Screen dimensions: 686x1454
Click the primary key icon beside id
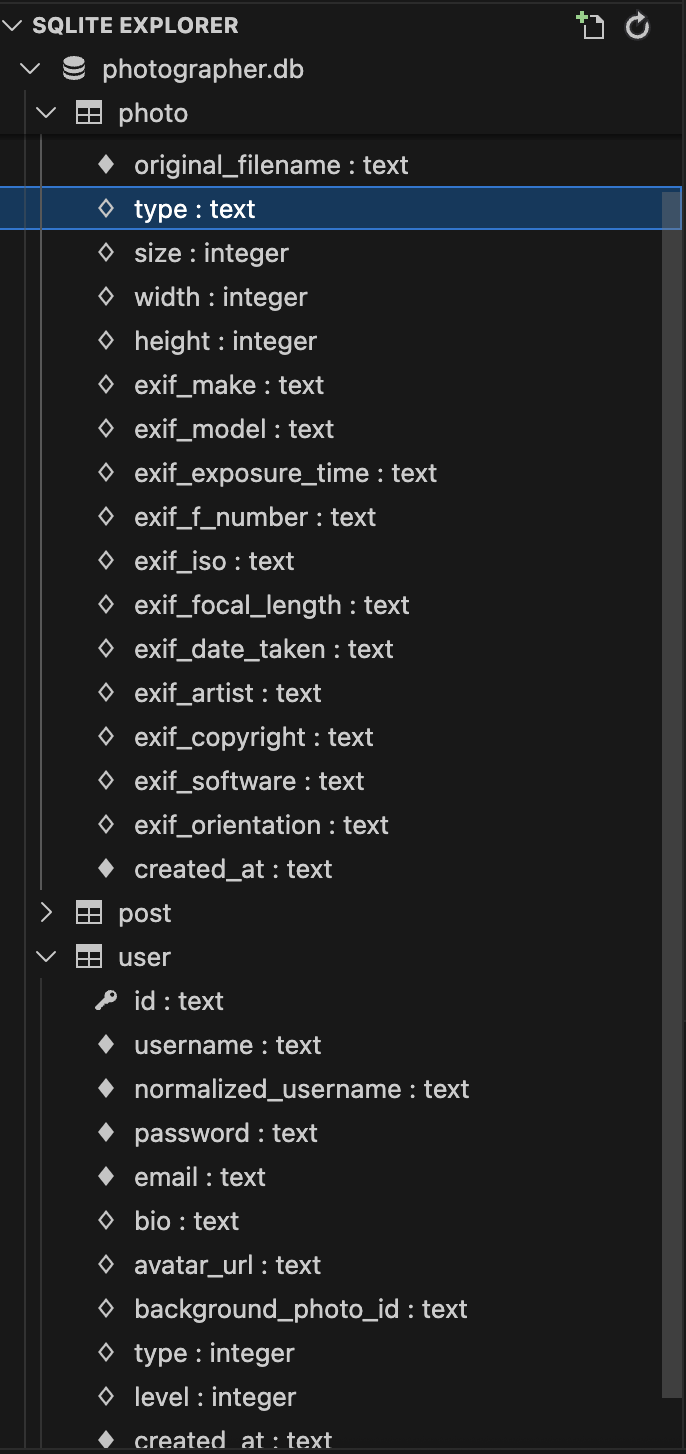106,1000
